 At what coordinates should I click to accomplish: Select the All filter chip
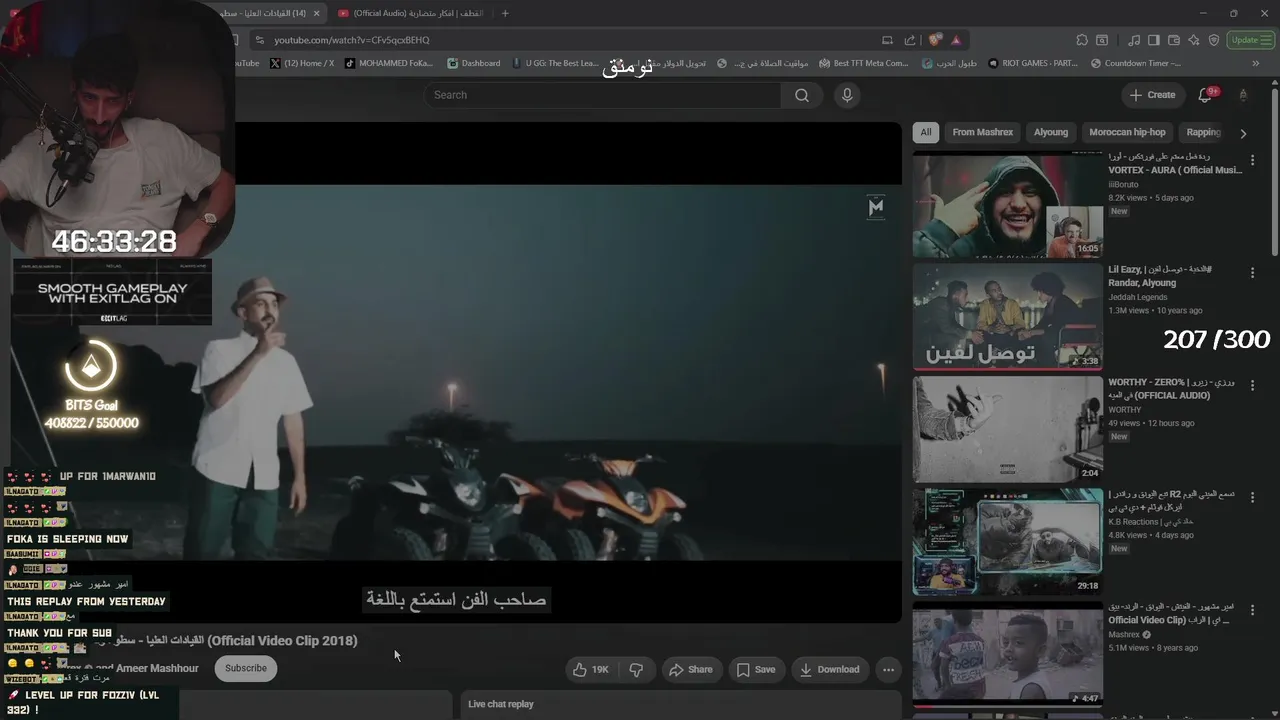[926, 132]
